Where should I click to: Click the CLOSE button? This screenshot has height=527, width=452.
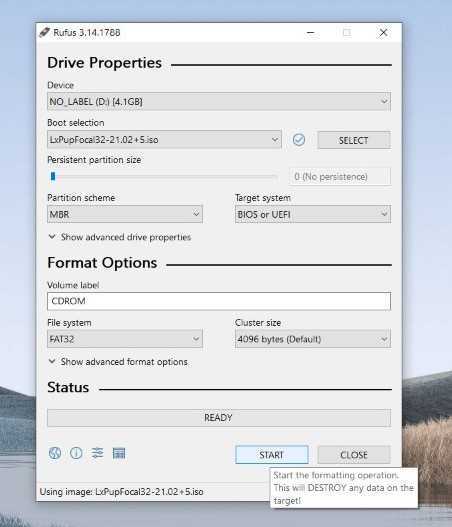(x=354, y=455)
